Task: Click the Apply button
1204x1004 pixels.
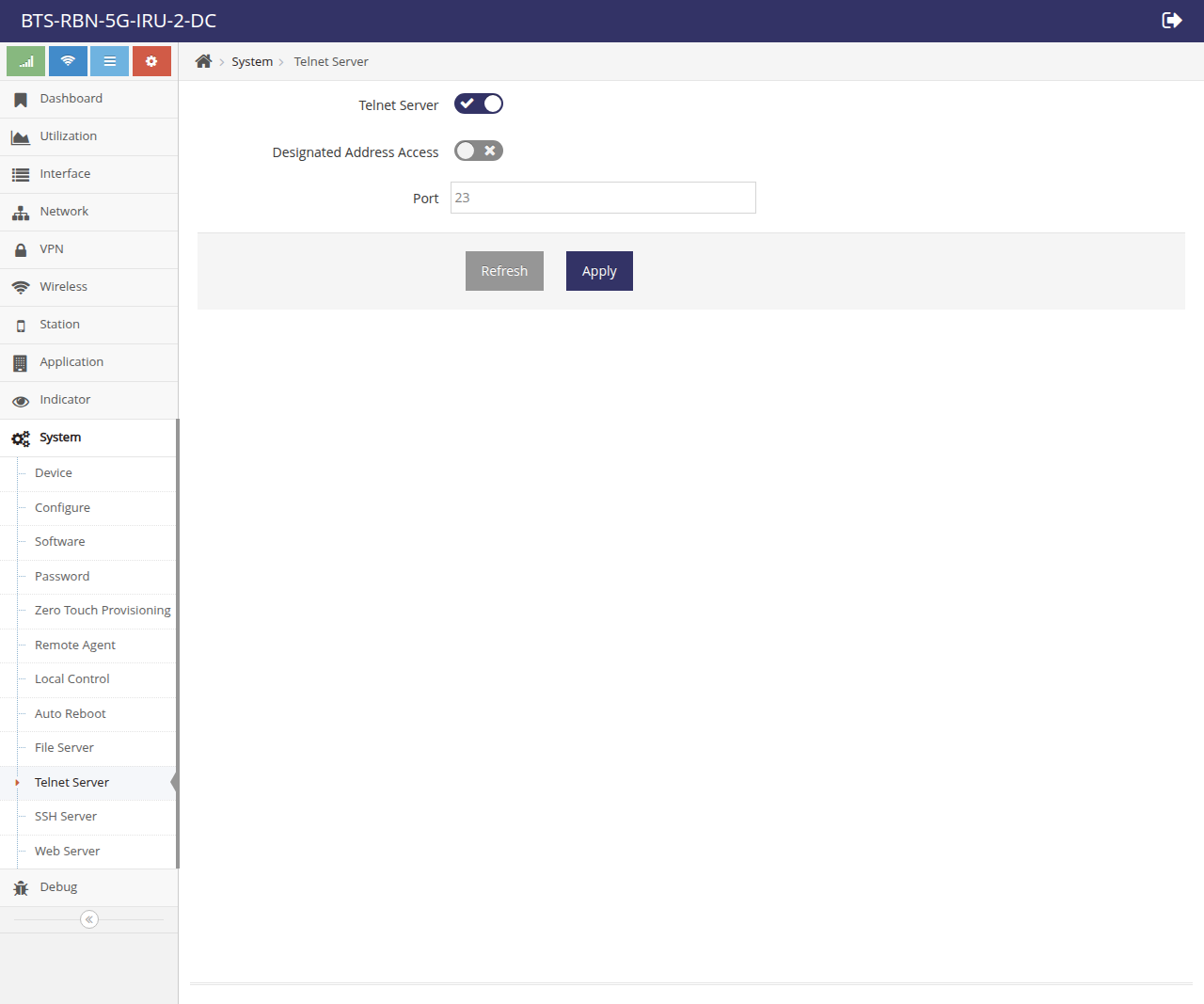Action: 599,271
